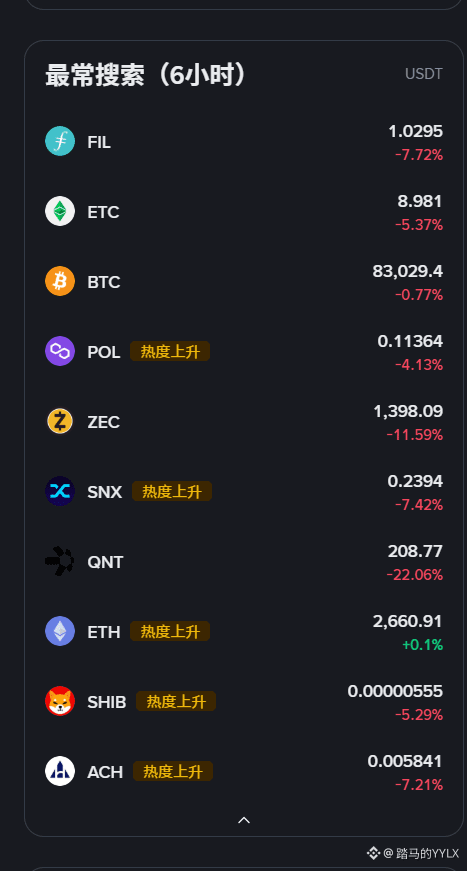The width and height of the screenshot is (467, 871).
Task: Click the ETH +0.1% change value
Action: pos(423,645)
